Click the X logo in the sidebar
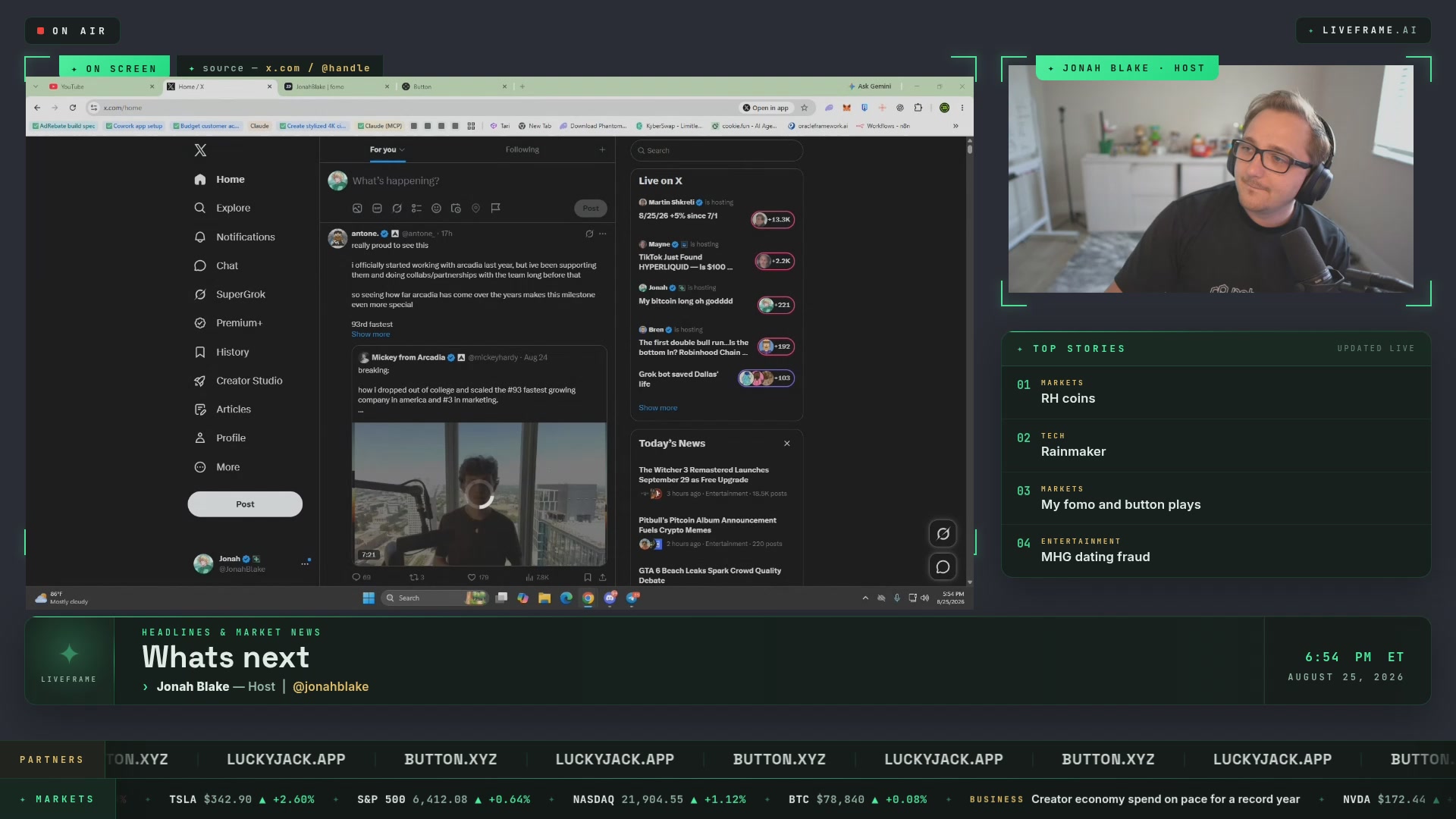The image size is (1456, 819). 200,150
